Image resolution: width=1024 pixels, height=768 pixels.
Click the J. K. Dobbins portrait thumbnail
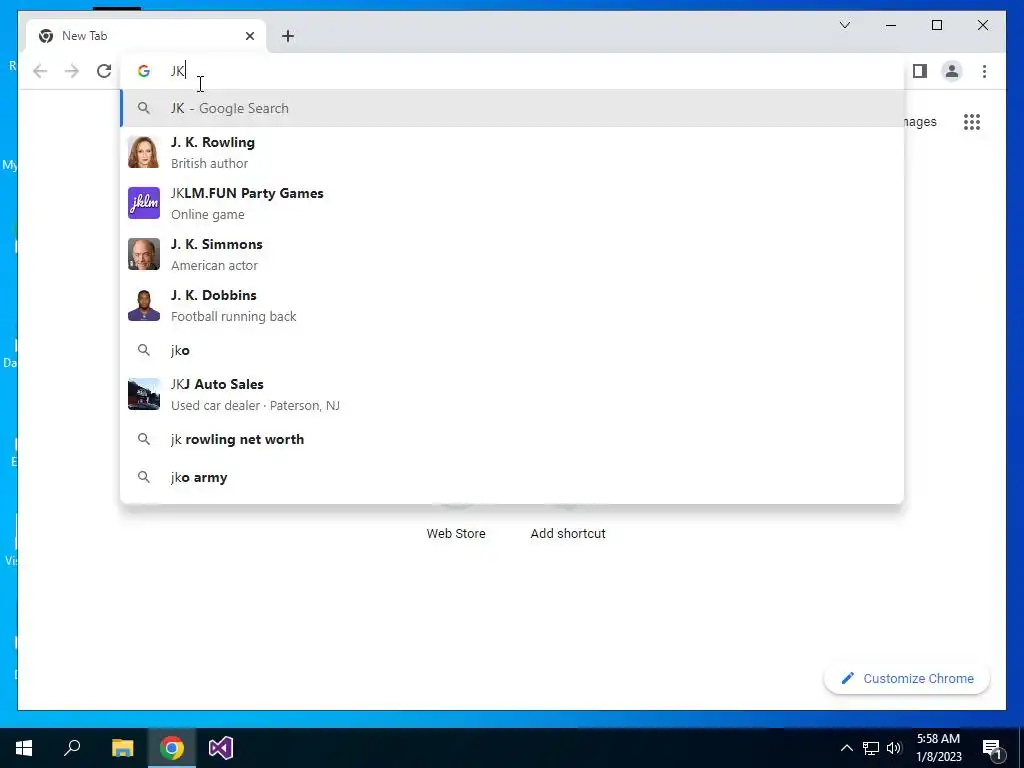click(144, 305)
